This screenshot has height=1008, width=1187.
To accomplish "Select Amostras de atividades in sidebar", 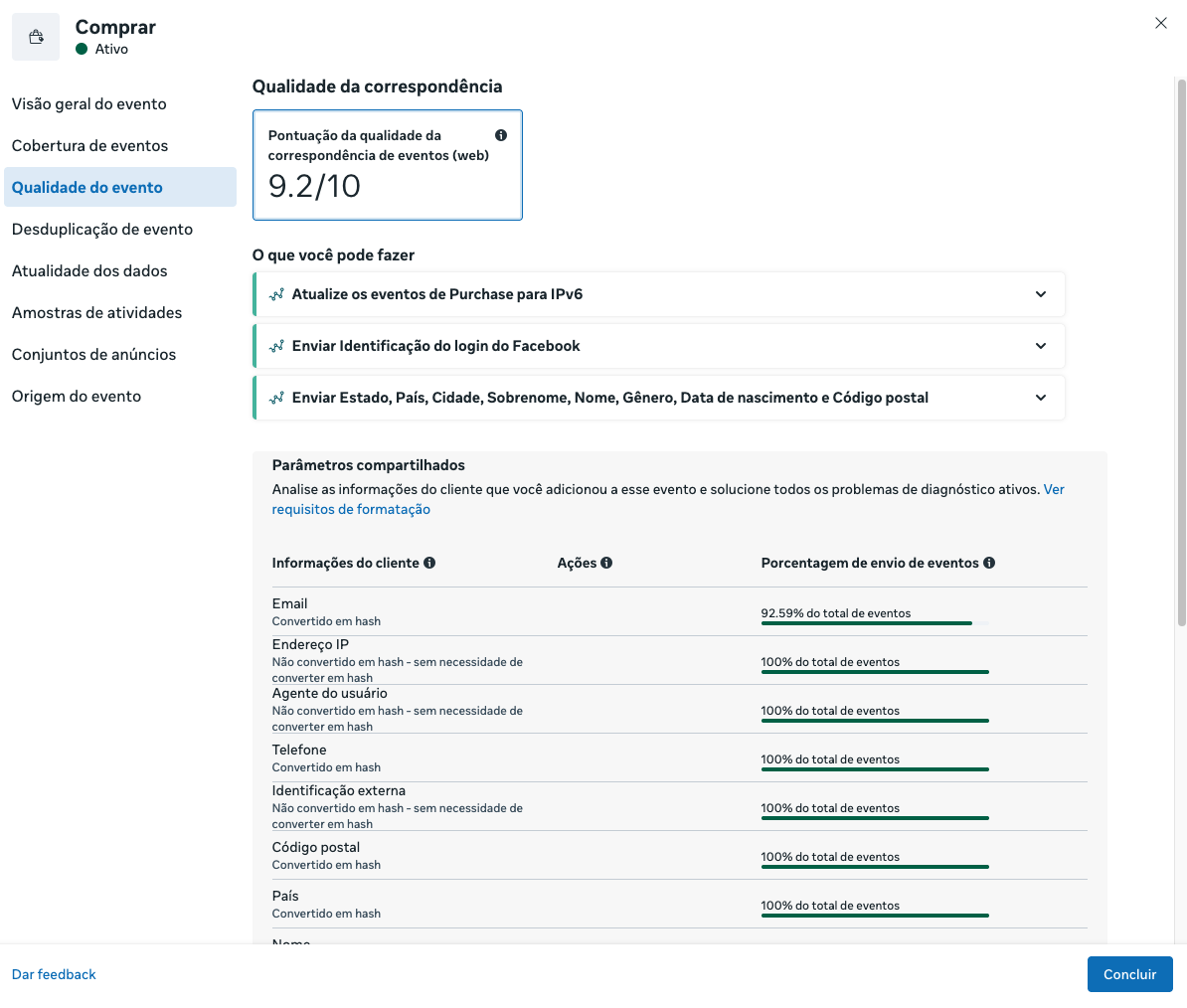I will click(x=96, y=312).
